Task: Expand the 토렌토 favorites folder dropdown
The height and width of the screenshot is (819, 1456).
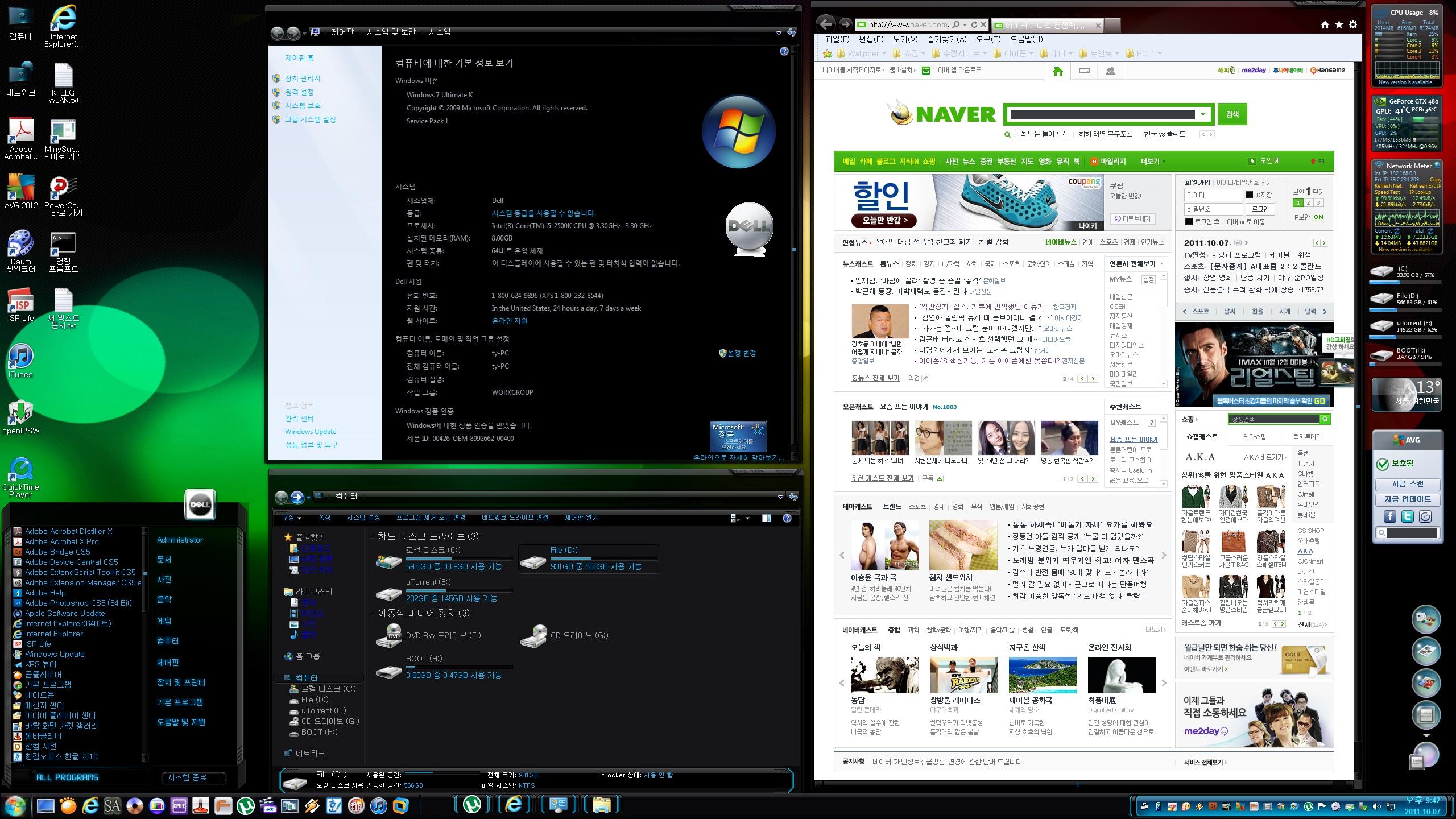Action: click(1117, 54)
